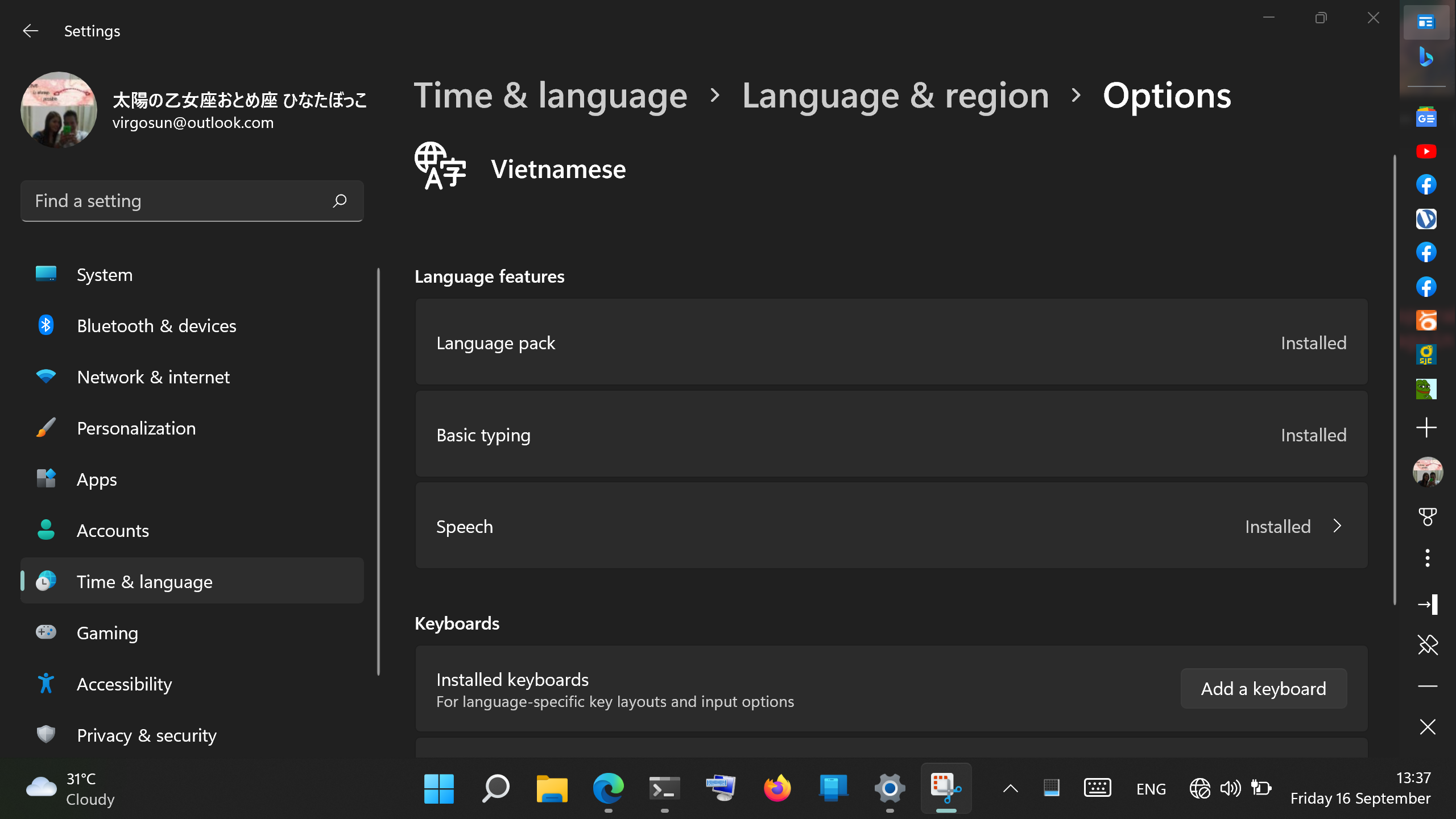Click the Find a setting search box
This screenshot has height=819, width=1456.
click(x=192, y=200)
